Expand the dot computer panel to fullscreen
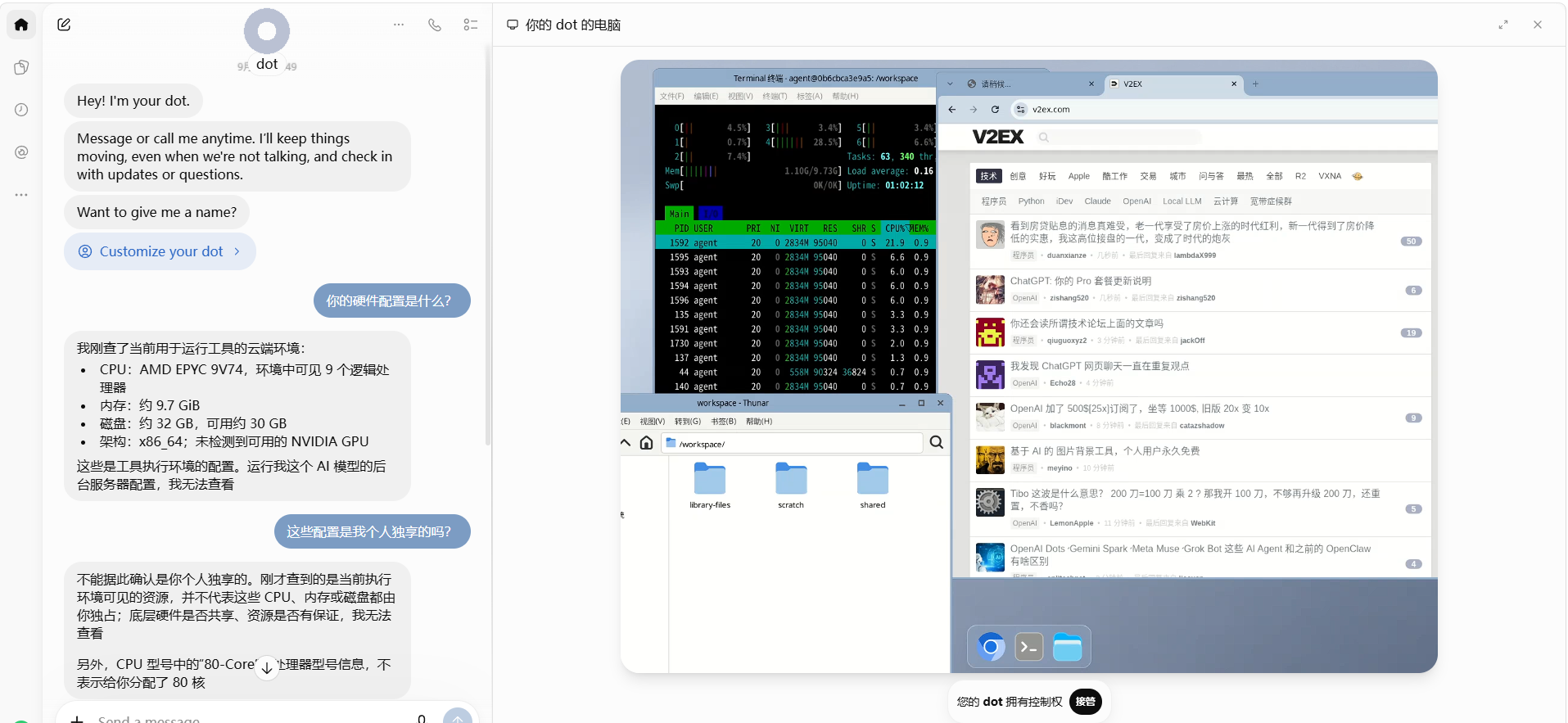 click(1503, 25)
